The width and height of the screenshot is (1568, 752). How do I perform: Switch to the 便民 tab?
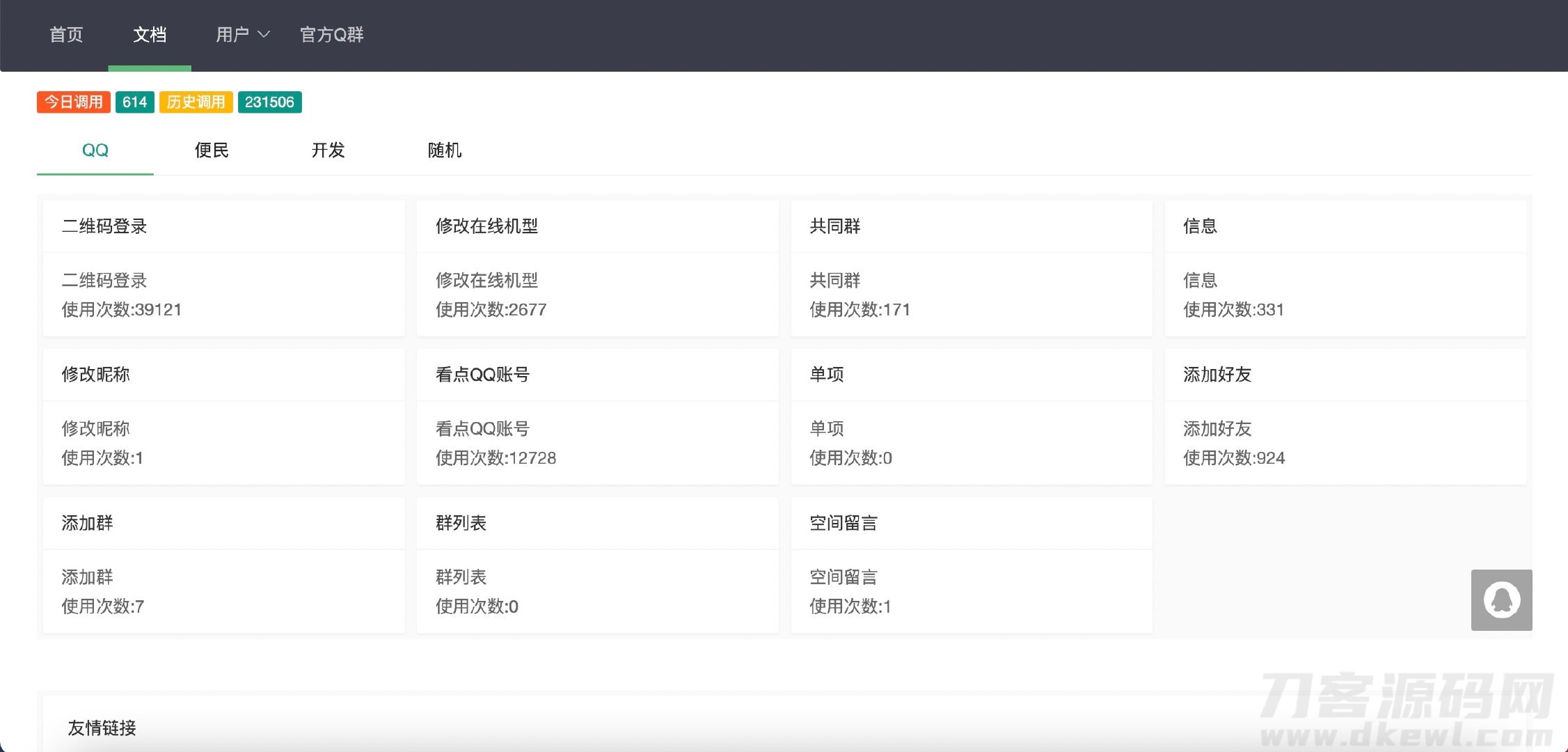click(x=212, y=150)
